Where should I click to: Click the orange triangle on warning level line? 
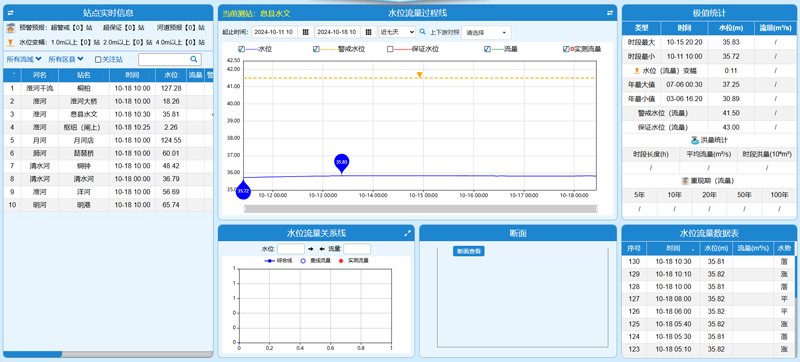tap(419, 75)
